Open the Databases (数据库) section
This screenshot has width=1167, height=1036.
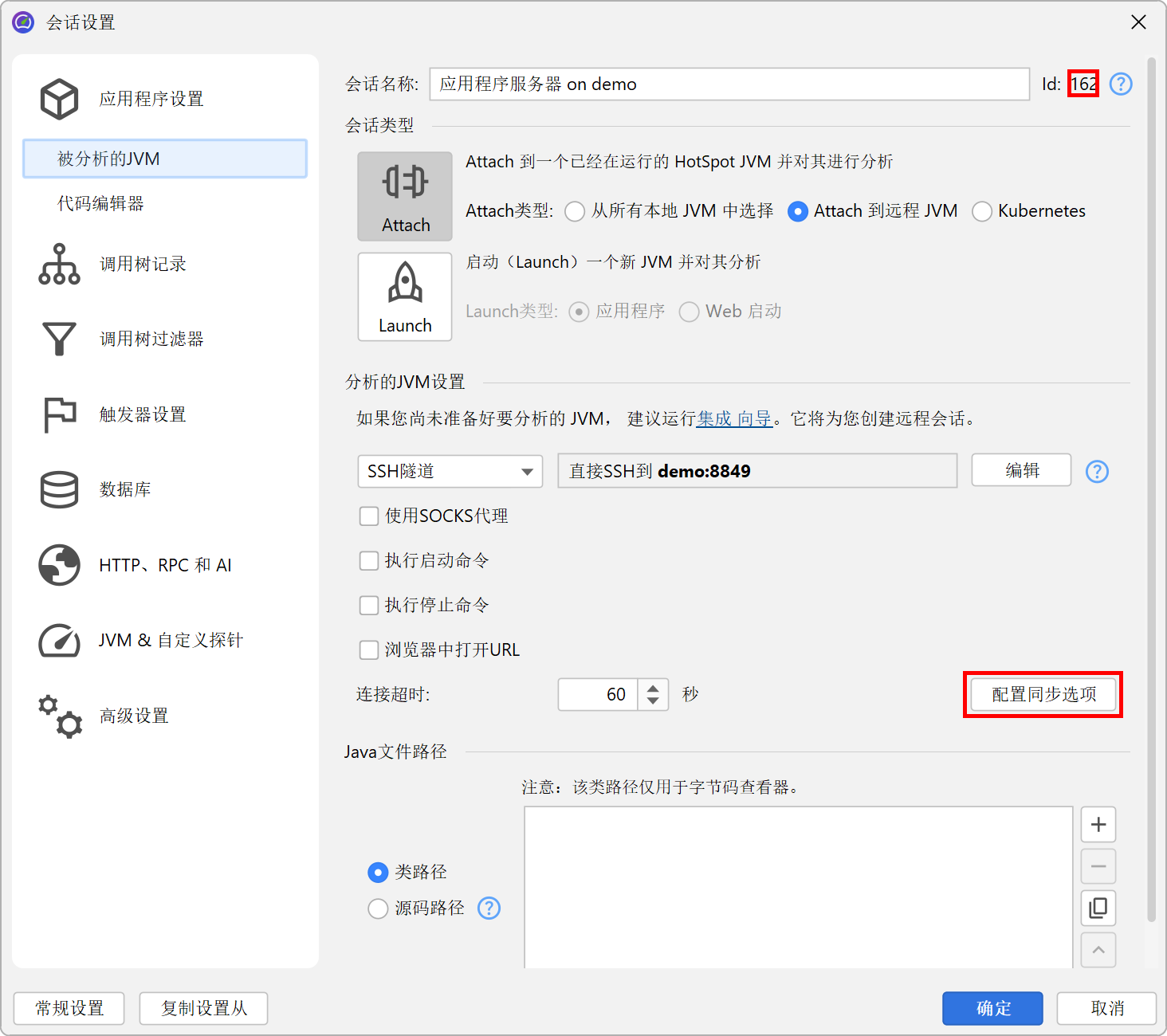coord(125,489)
